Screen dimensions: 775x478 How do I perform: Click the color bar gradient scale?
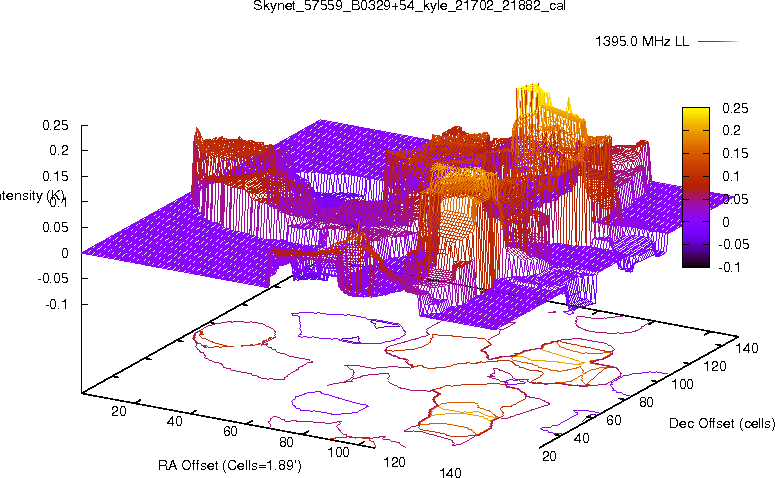(x=696, y=187)
